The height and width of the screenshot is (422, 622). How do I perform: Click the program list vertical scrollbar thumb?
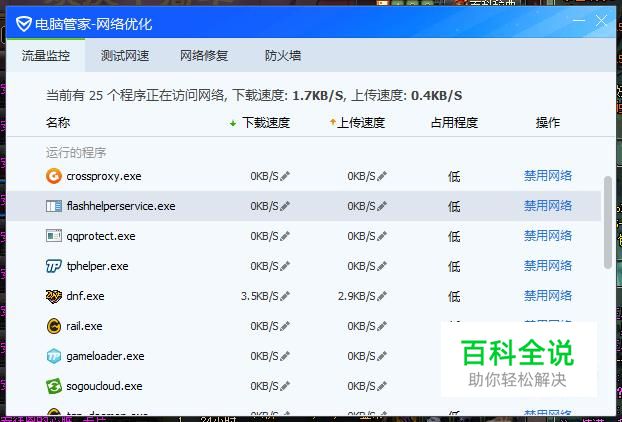pyautogui.click(x=608, y=223)
